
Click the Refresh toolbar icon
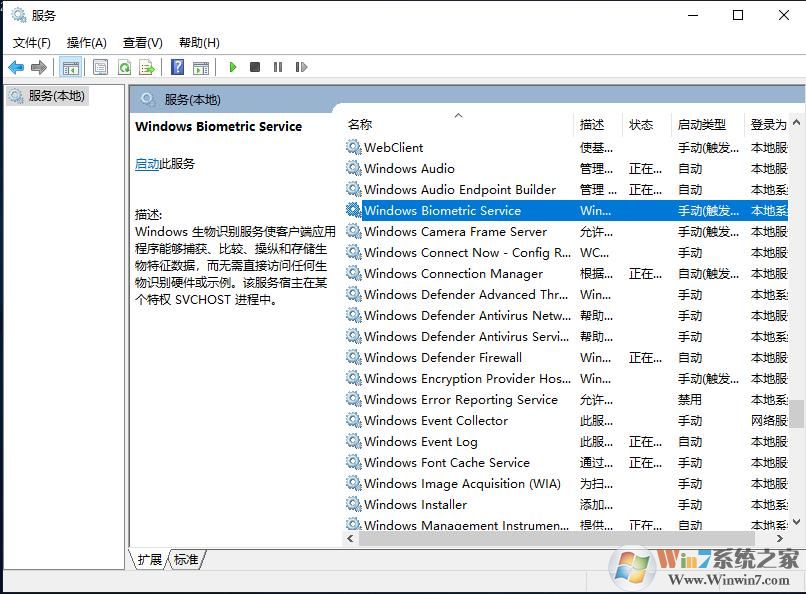(124, 67)
